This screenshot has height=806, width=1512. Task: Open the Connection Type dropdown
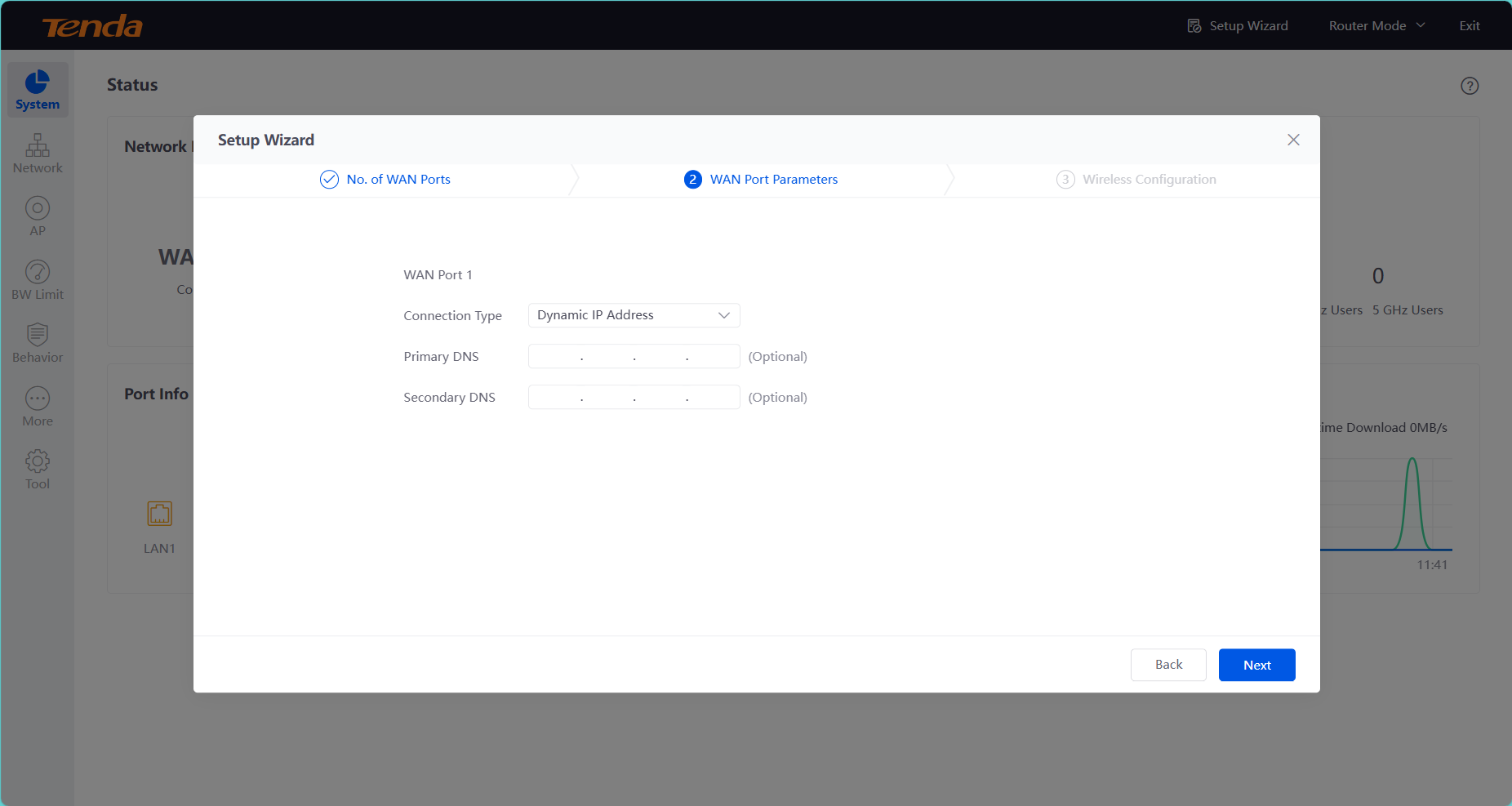[634, 315]
